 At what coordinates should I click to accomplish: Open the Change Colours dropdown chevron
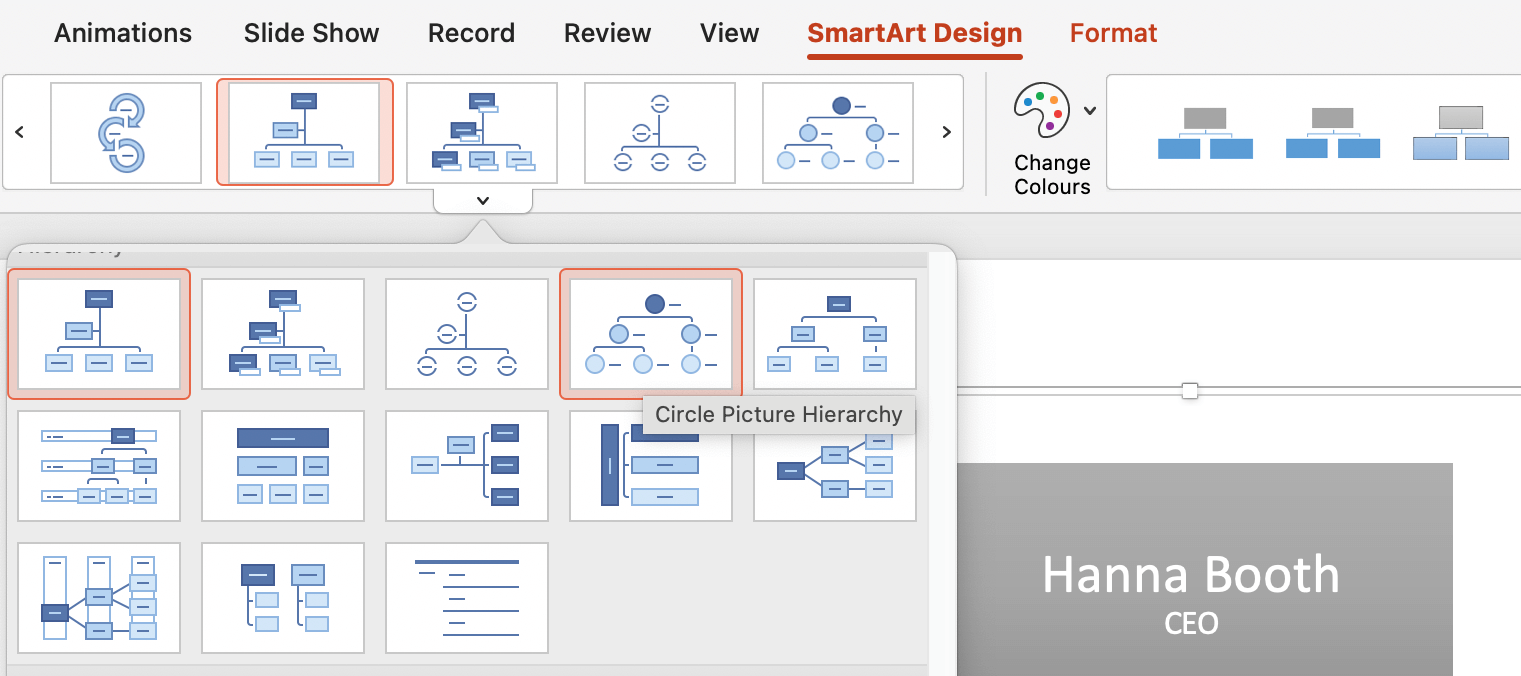pyautogui.click(x=1090, y=110)
